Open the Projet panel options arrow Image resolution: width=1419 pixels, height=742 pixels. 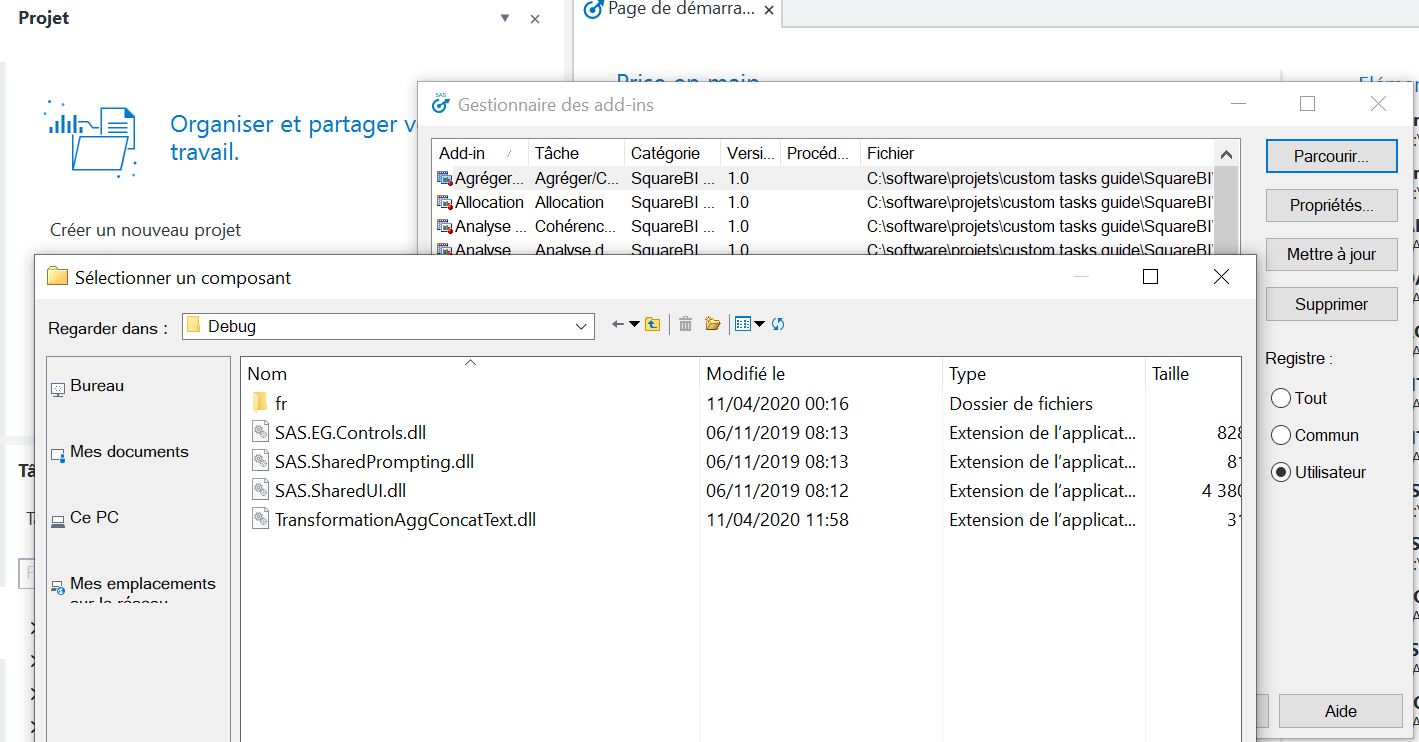[x=505, y=18]
